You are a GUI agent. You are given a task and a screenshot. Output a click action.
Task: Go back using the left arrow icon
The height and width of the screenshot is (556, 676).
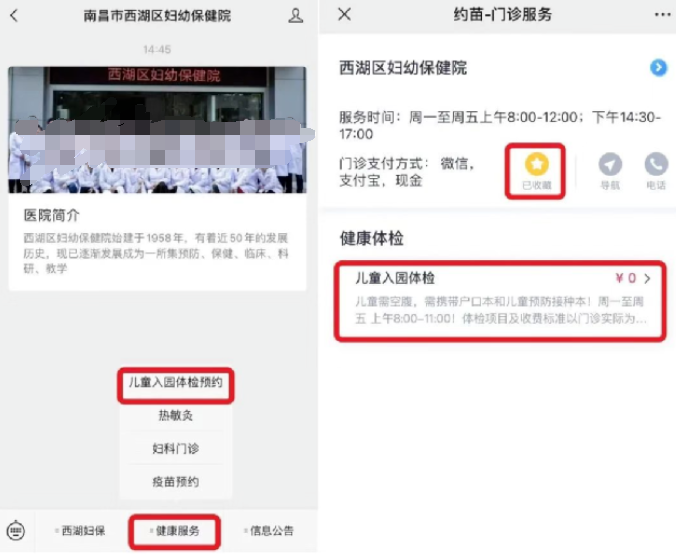click(x=14, y=16)
